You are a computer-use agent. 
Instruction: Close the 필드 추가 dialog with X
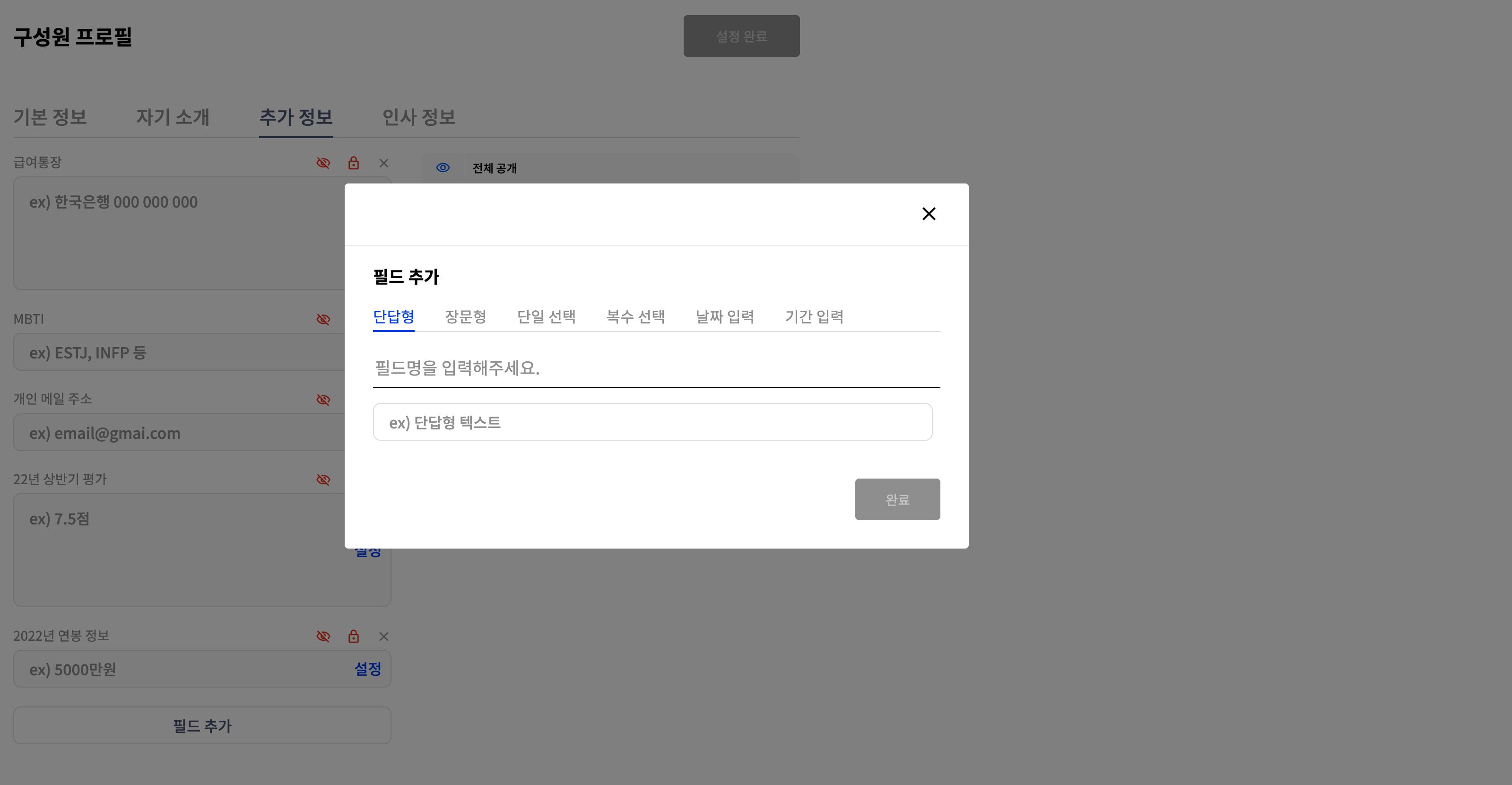(x=929, y=214)
